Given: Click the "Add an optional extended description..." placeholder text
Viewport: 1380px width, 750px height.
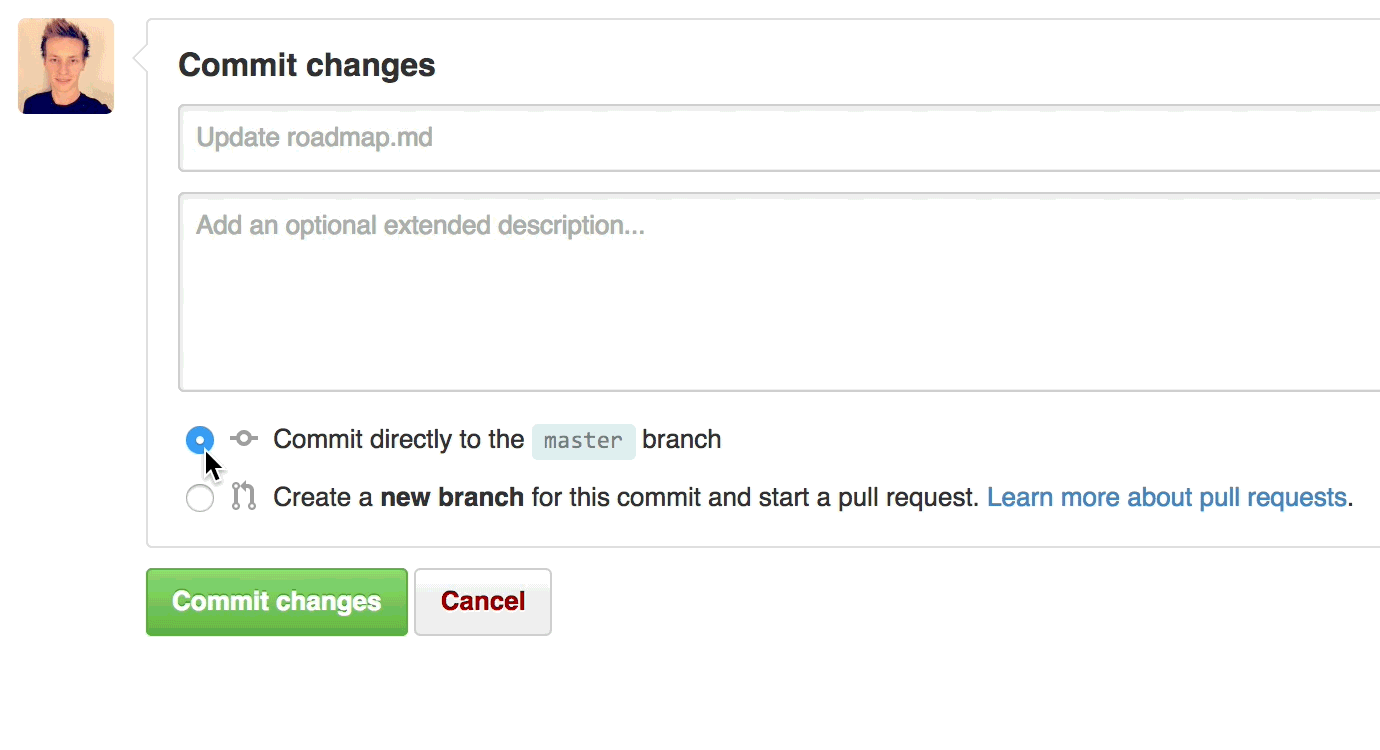Looking at the screenshot, I should [420, 225].
